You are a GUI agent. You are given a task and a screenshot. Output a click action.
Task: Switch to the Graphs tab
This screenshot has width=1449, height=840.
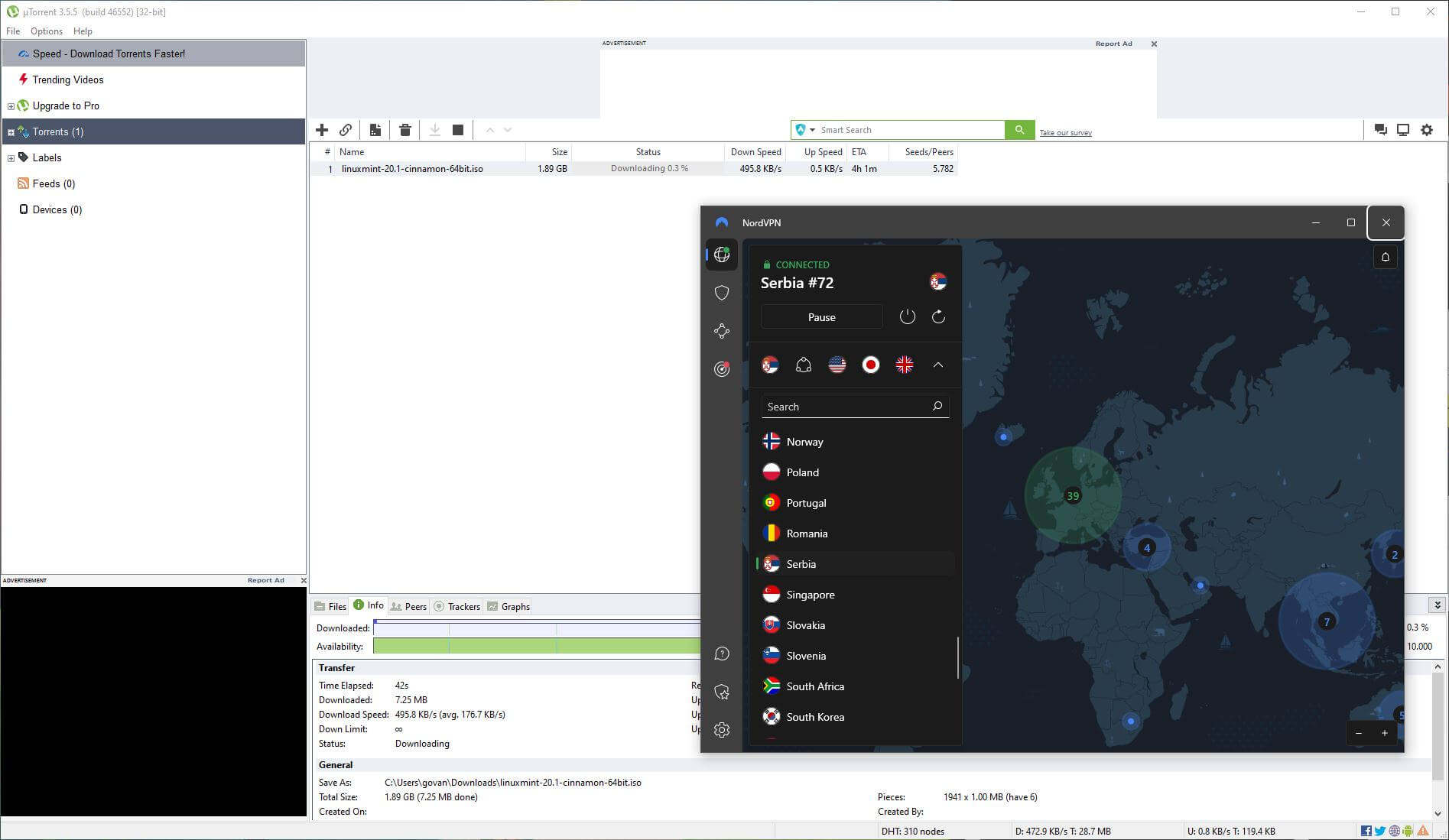[x=508, y=606]
